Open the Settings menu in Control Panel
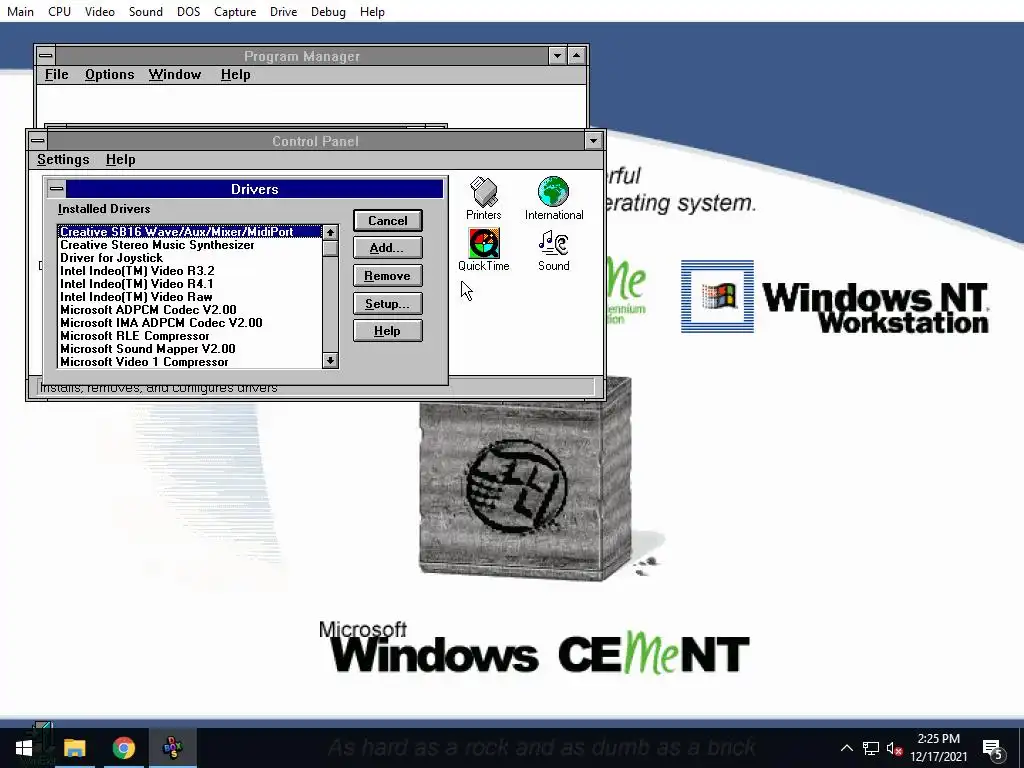1024x768 pixels. tap(63, 159)
